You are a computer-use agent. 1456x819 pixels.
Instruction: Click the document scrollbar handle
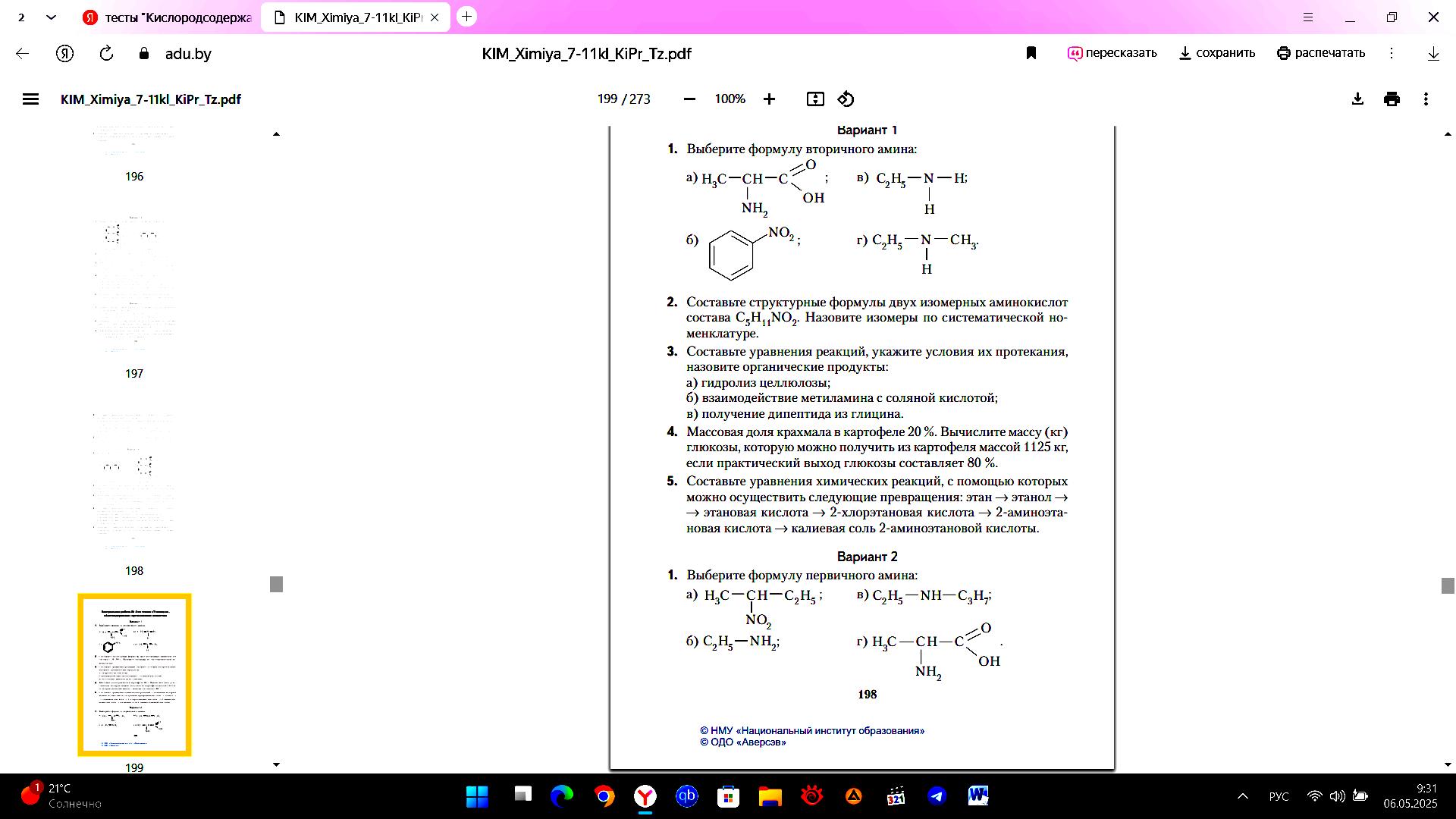point(1447,585)
